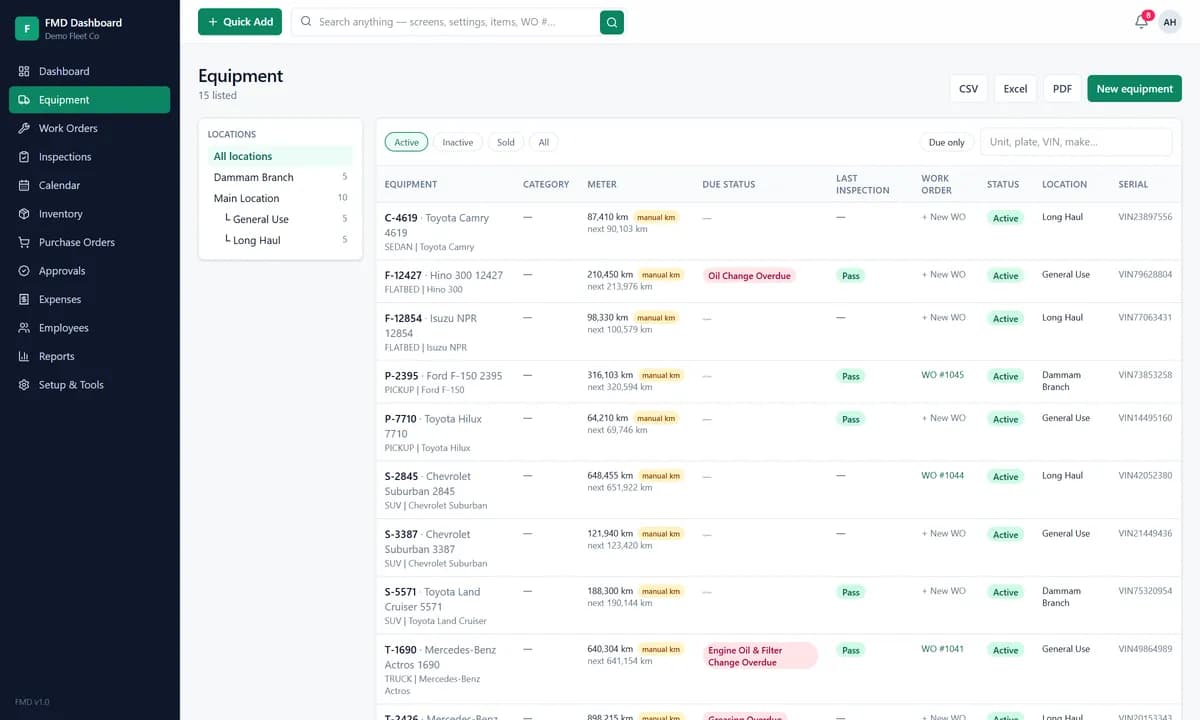
Task: Click the Equipment truck icon in sidebar
Action: click(x=24, y=100)
